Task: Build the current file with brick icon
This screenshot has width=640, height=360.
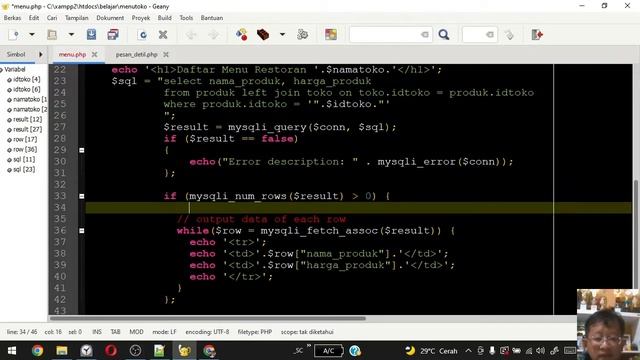Action: click(x=263, y=35)
